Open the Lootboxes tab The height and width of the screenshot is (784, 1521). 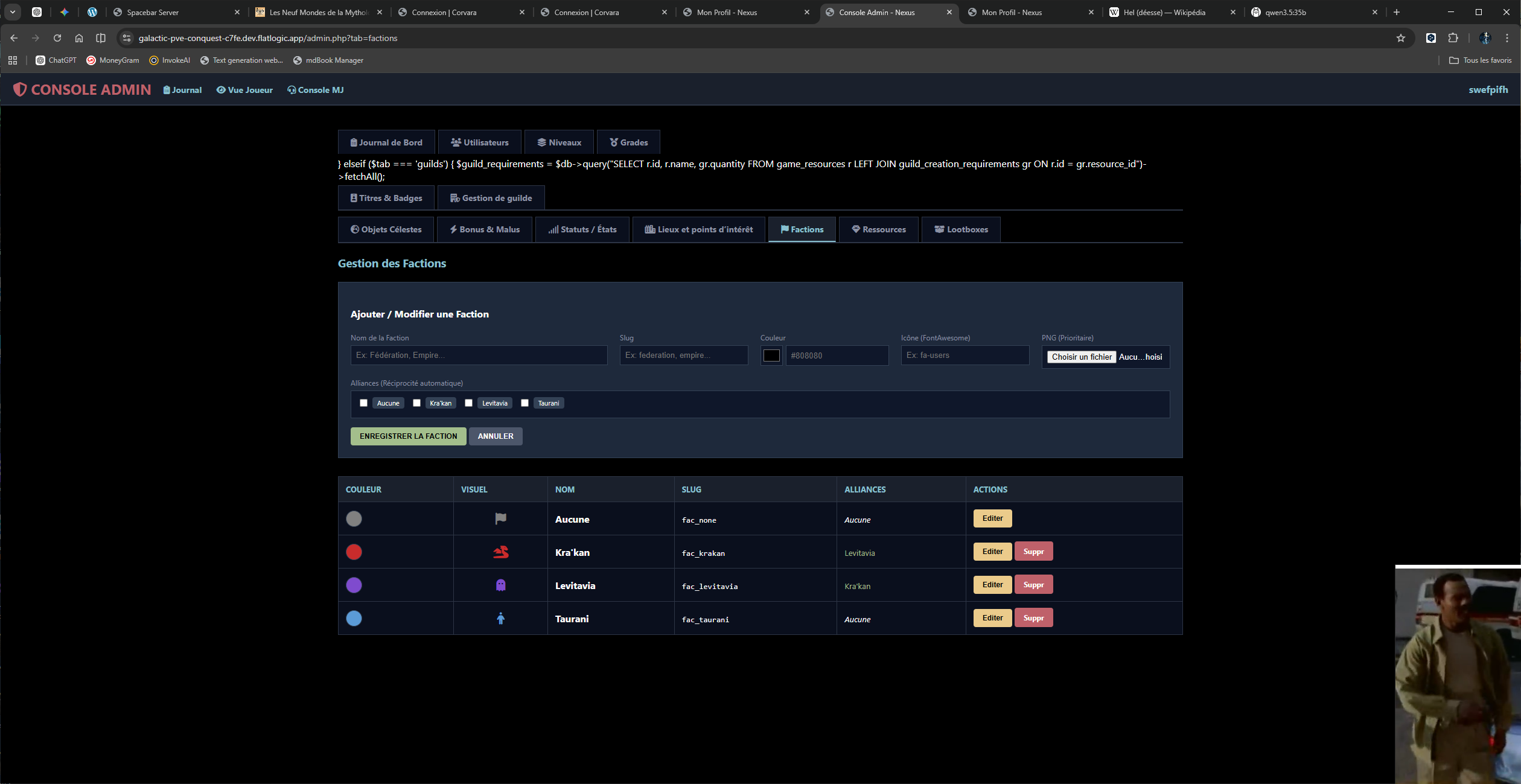(961, 230)
